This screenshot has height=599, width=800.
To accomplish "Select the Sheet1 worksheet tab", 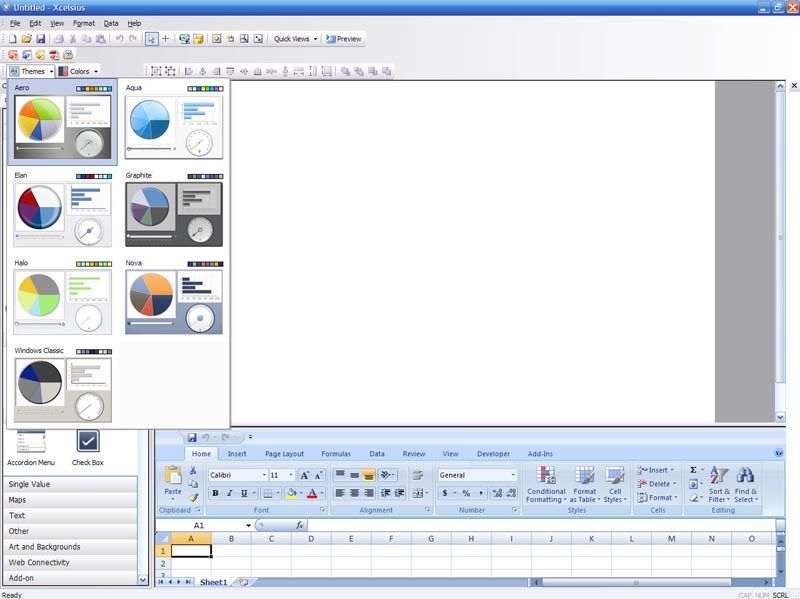I will 213,582.
